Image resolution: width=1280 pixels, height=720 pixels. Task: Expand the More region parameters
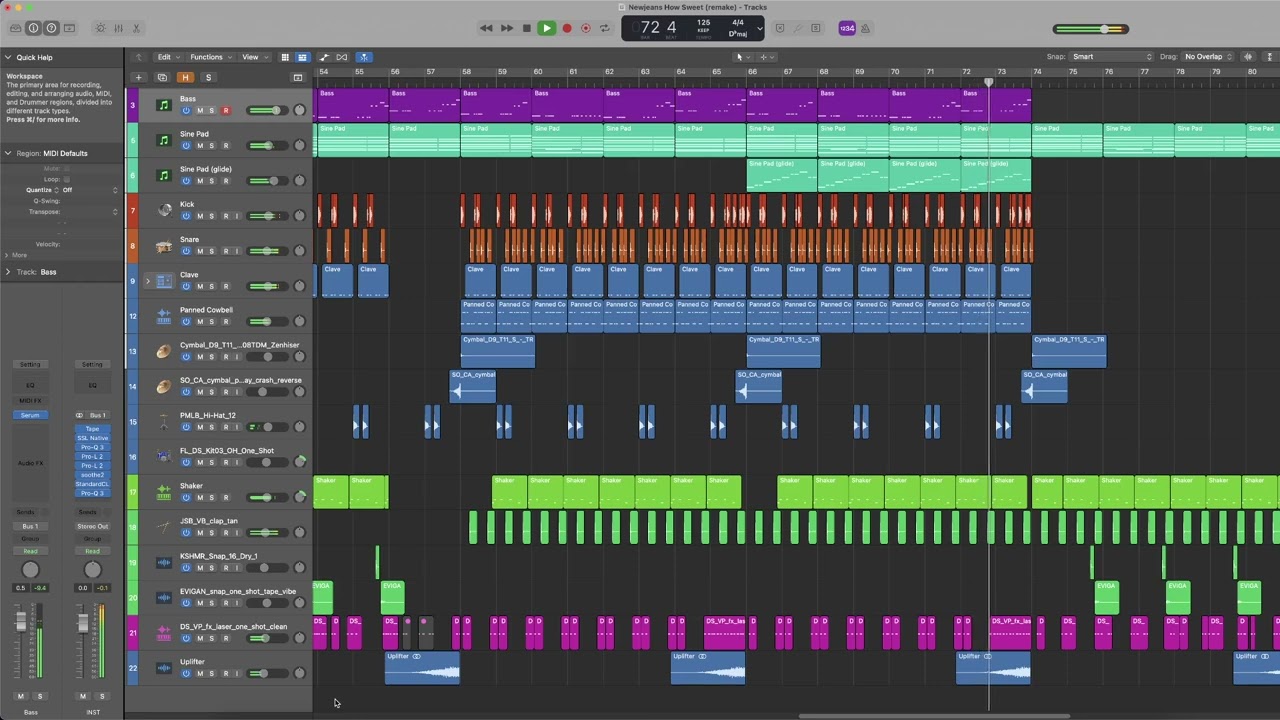pyautogui.click(x=8, y=255)
